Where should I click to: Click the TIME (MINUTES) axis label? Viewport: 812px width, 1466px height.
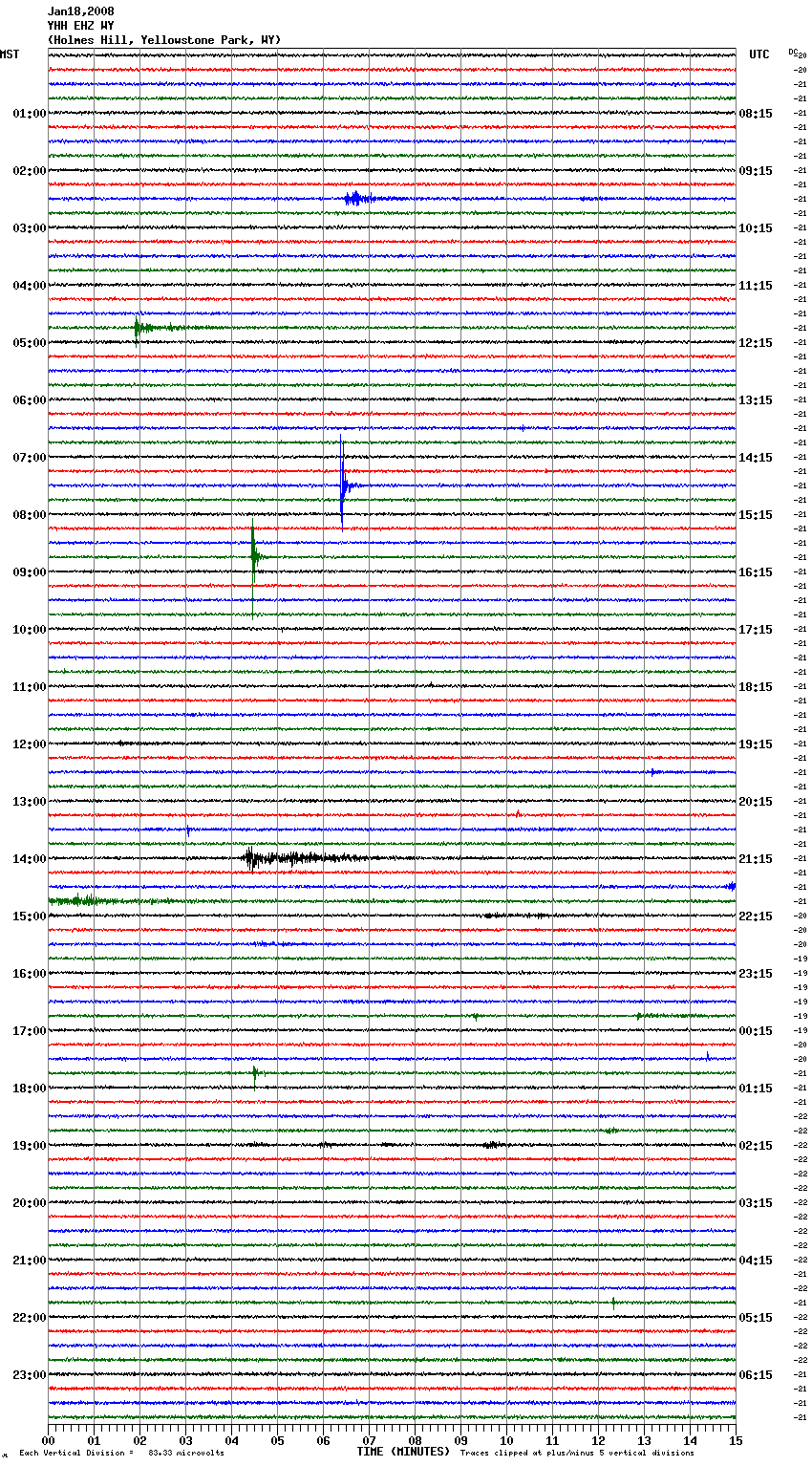[403, 1452]
